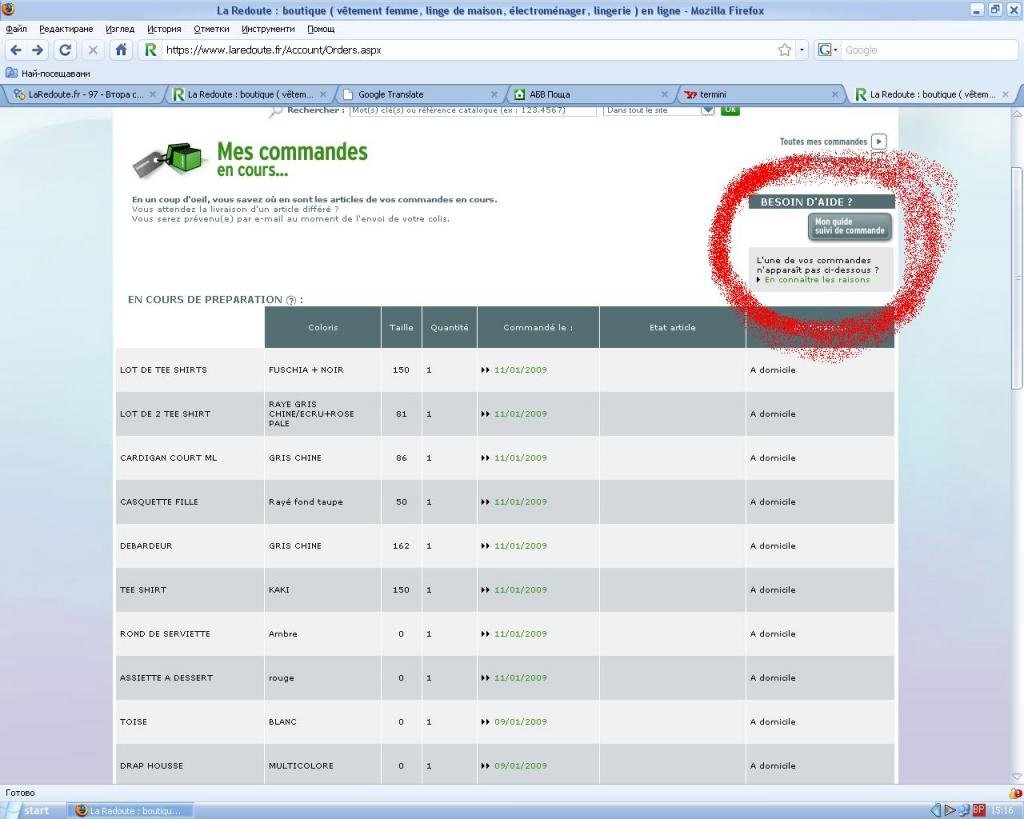Click the help icon beside EN COURS DE PREPARATION

click(291, 300)
